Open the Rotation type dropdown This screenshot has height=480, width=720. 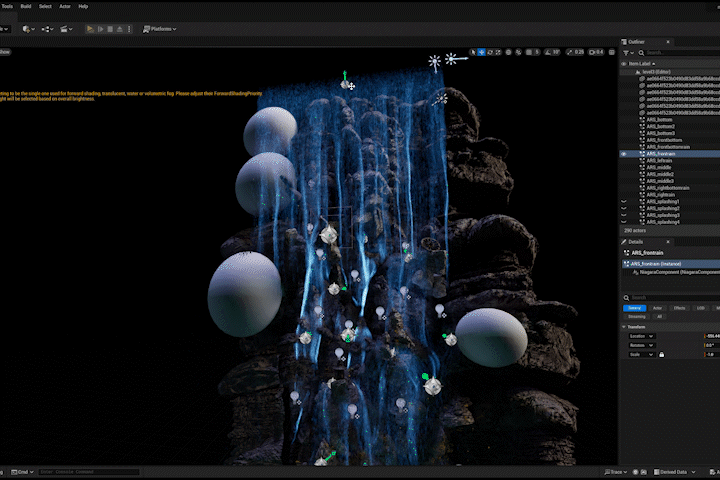(x=641, y=345)
